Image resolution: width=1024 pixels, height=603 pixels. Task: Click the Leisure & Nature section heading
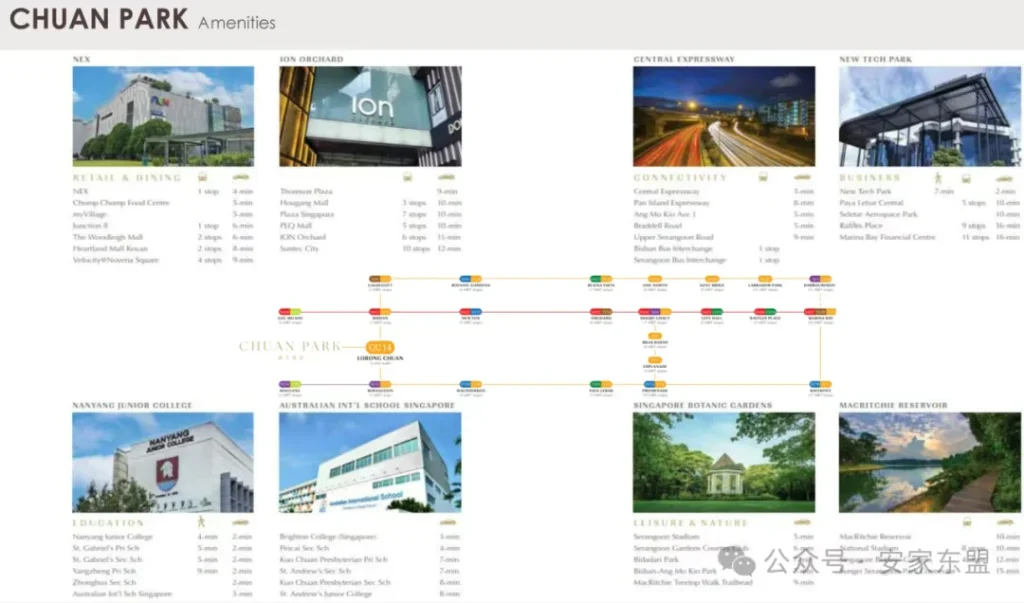coord(690,523)
